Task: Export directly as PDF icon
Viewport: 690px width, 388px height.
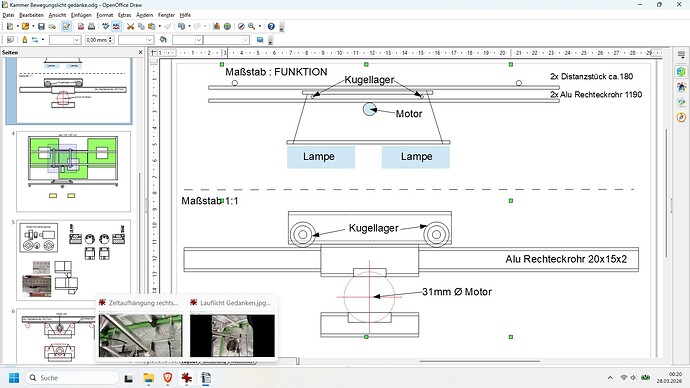Action: coord(81,26)
